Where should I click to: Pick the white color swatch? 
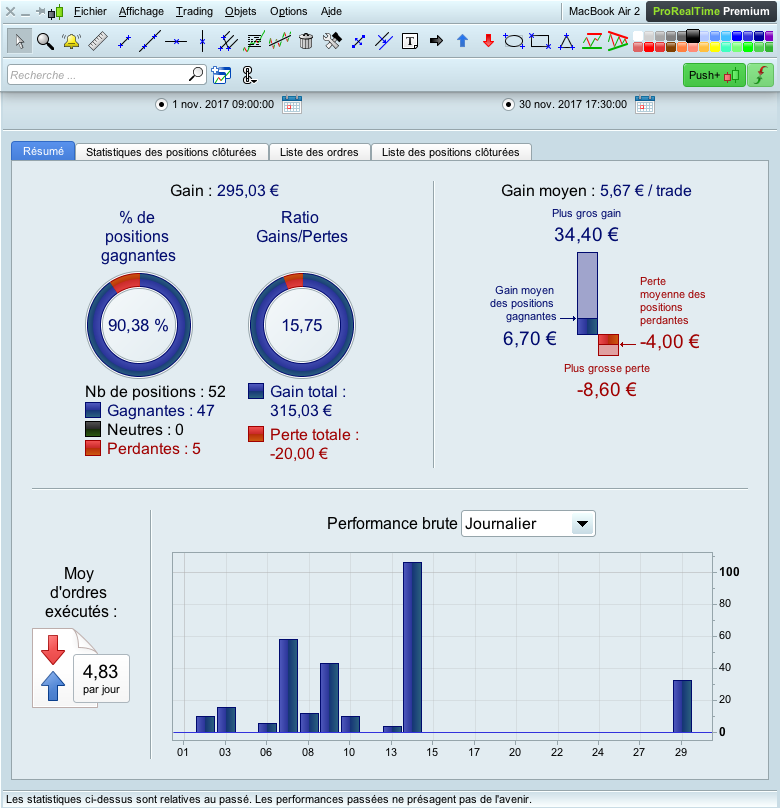pos(638,36)
